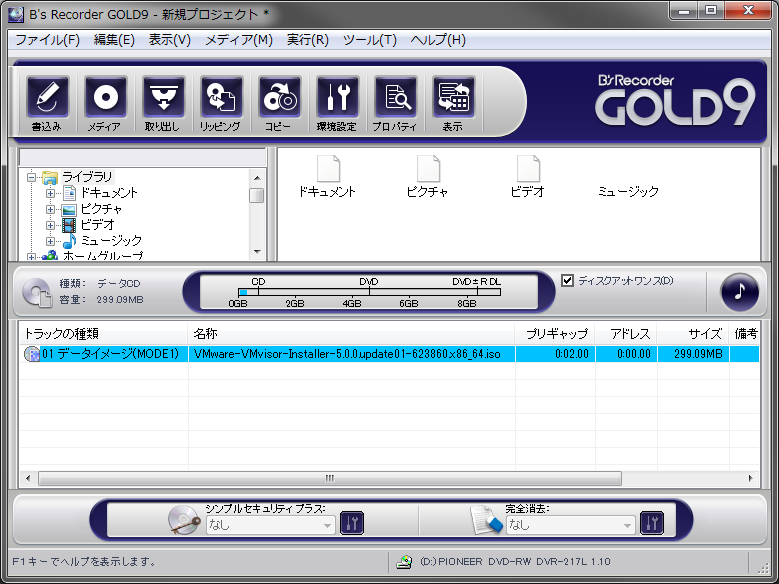Select ビデオ in the folder tree
This screenshot has width=779, height=584.
tap(97, 225)
